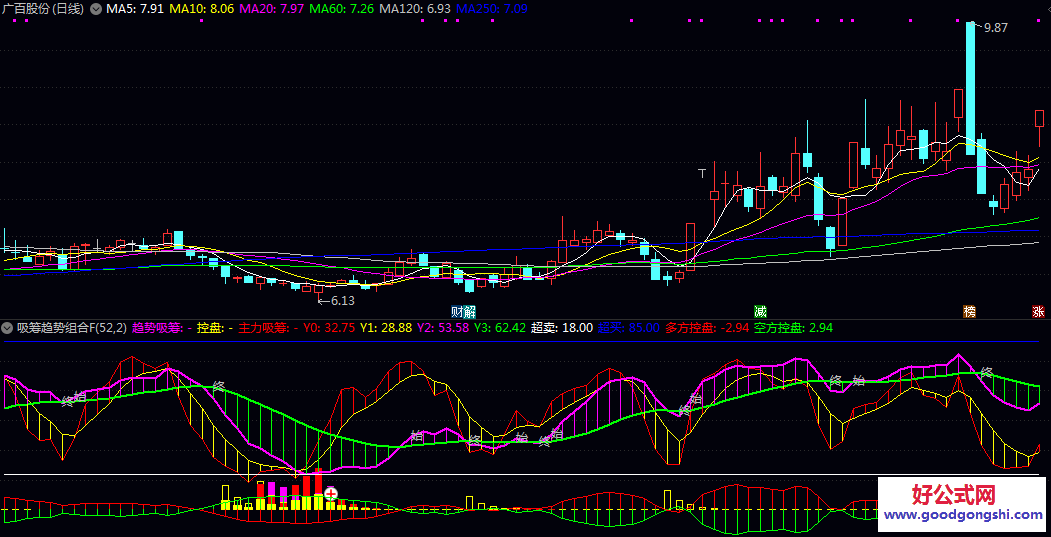Click the tall cyan candlestick peaking at 9.87
This screenshot has width=1051, height=537.
pyautogui.click(x=970, y=88)
